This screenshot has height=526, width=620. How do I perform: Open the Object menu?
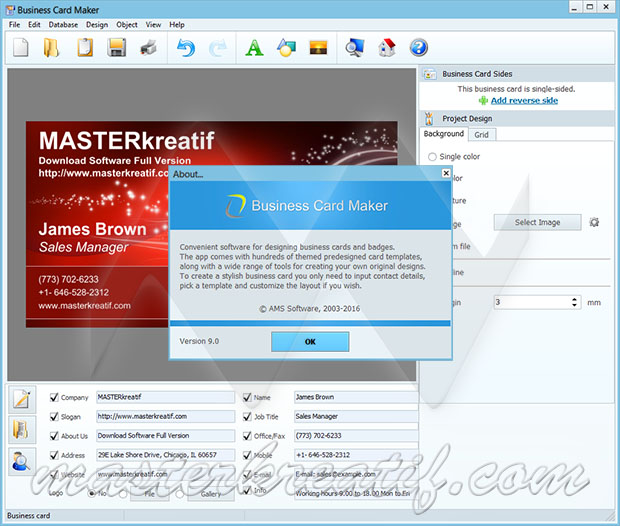coord(127,25)
